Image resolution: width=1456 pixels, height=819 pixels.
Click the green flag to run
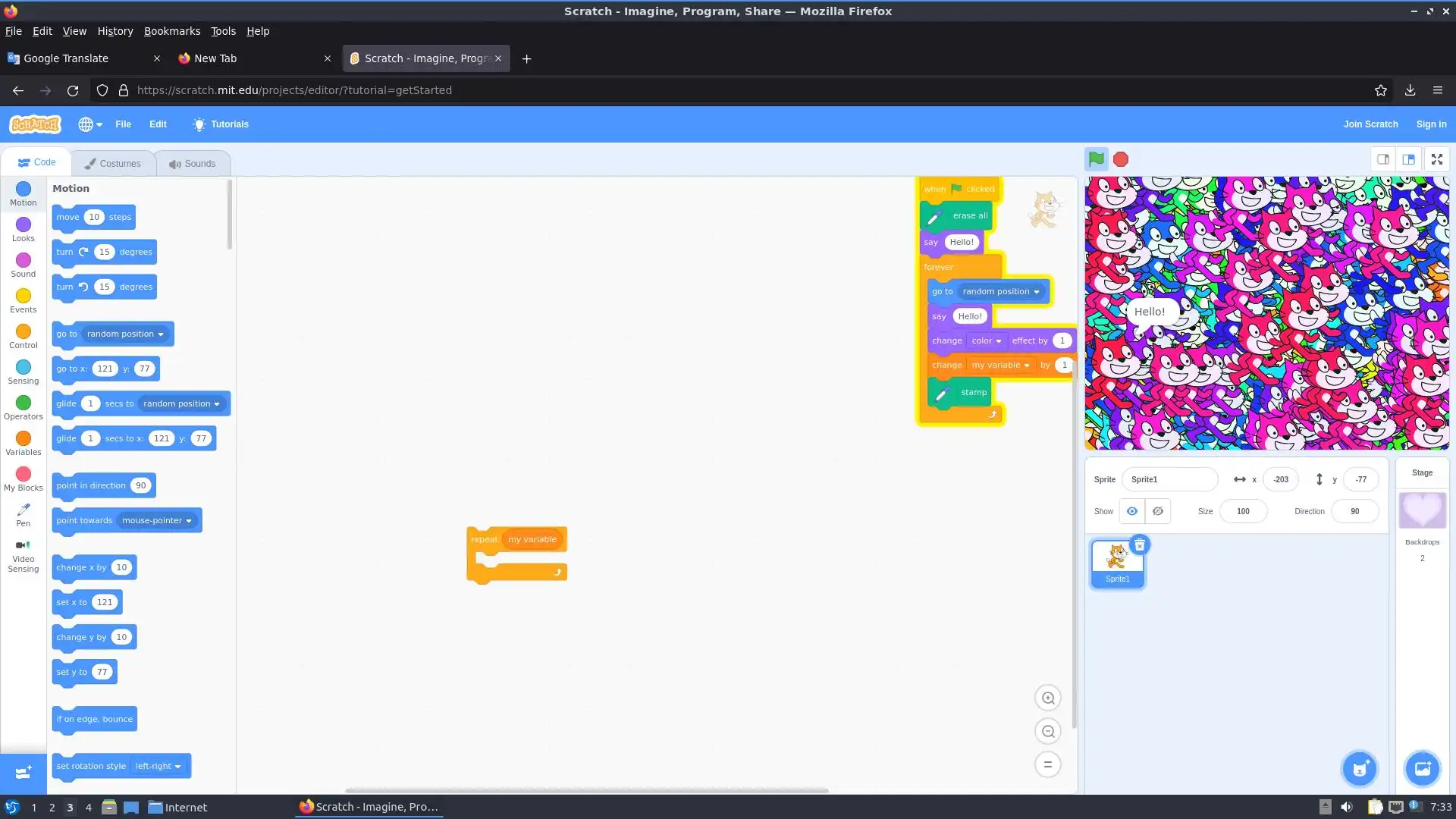[1096, 159]
